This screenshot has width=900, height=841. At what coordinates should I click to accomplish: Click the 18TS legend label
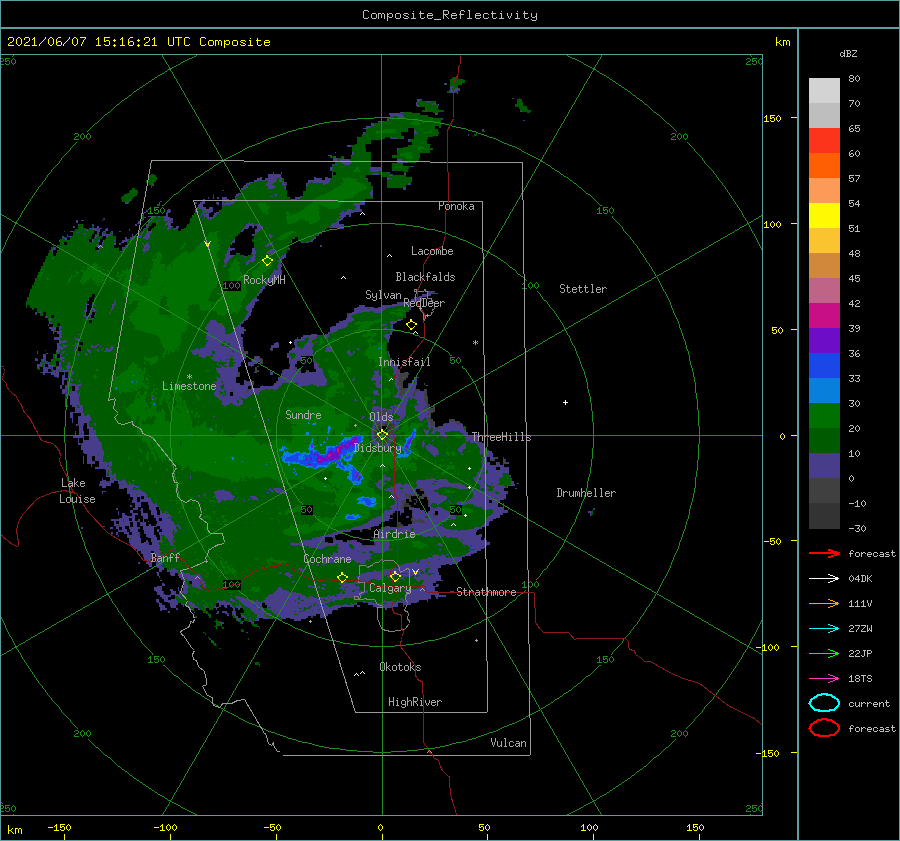point(860,679)
